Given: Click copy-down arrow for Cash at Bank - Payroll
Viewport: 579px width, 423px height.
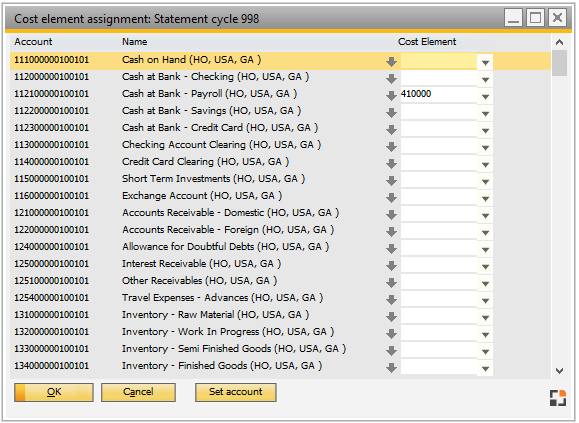Looking at the screenshot, I should [x=391, y=96].
